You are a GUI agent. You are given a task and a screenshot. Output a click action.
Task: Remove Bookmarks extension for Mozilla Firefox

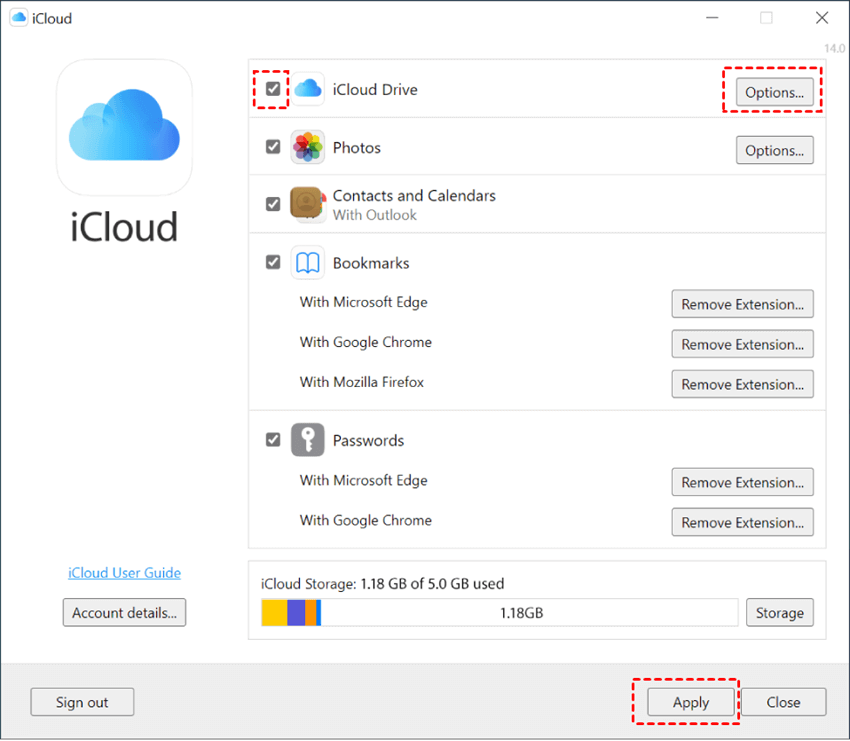[x=742, y=384]
